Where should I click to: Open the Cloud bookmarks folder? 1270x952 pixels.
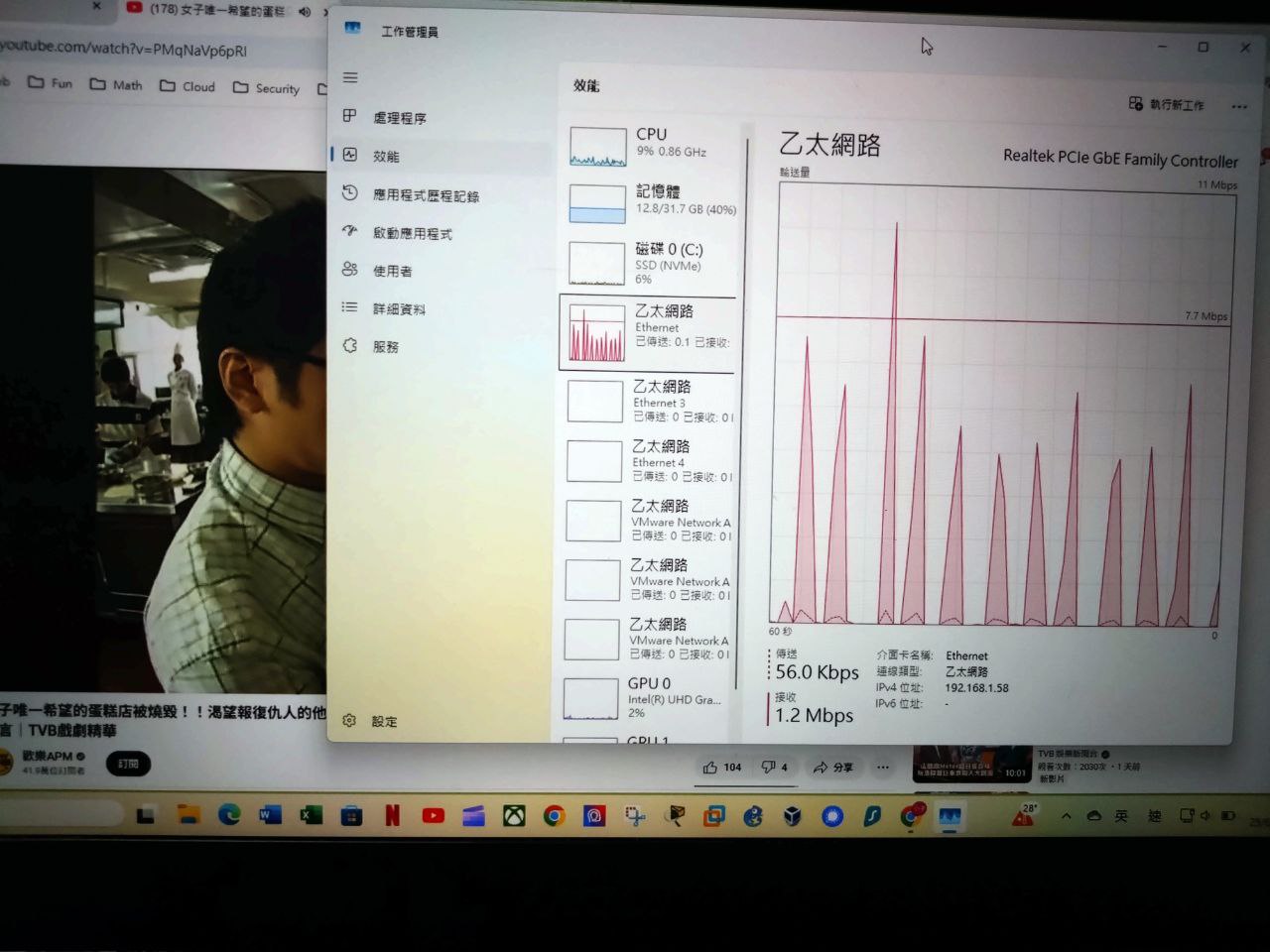pyautogui.click(x=187, y=86)
